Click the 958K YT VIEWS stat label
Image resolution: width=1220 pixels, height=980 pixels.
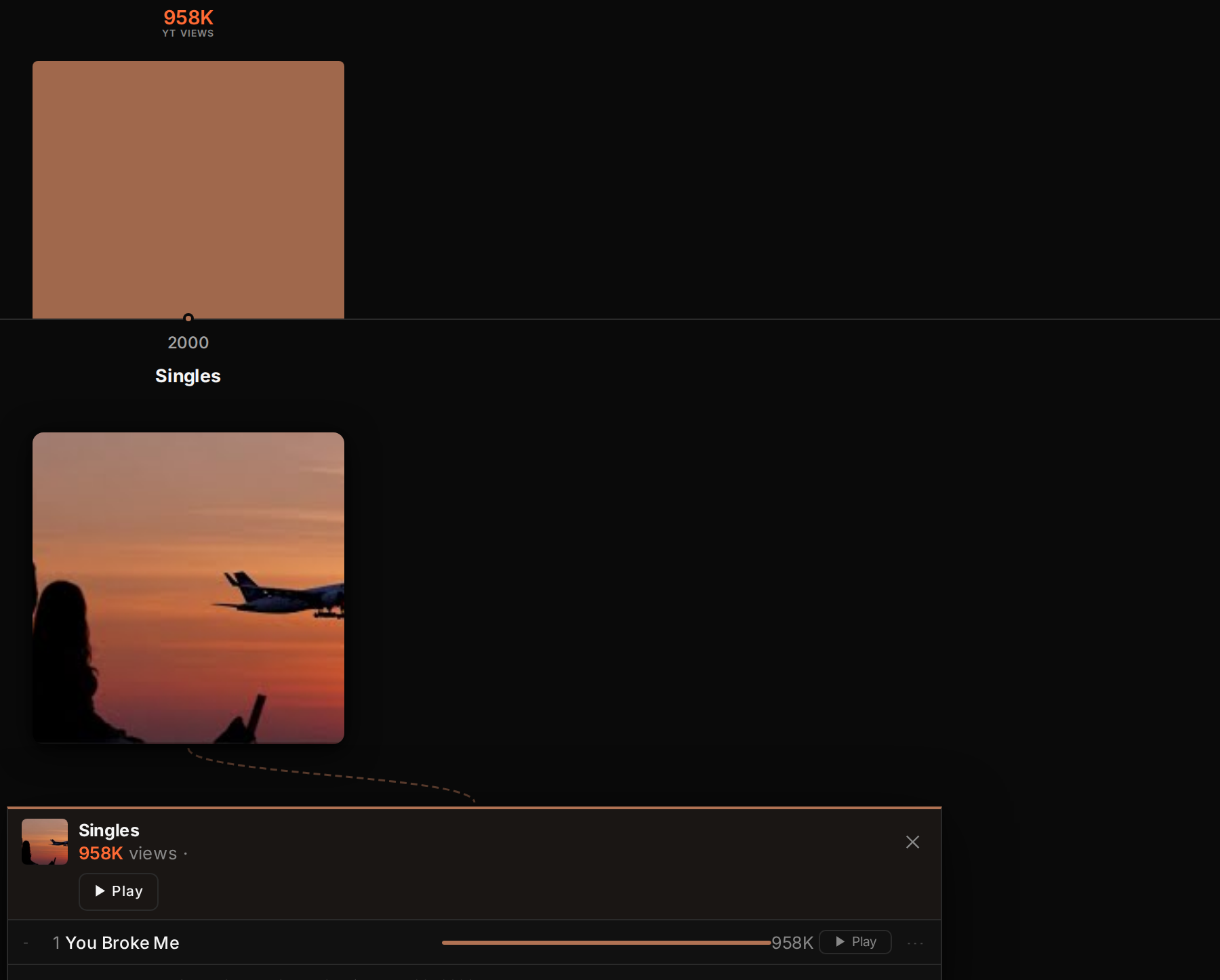(x=188, y=23)
